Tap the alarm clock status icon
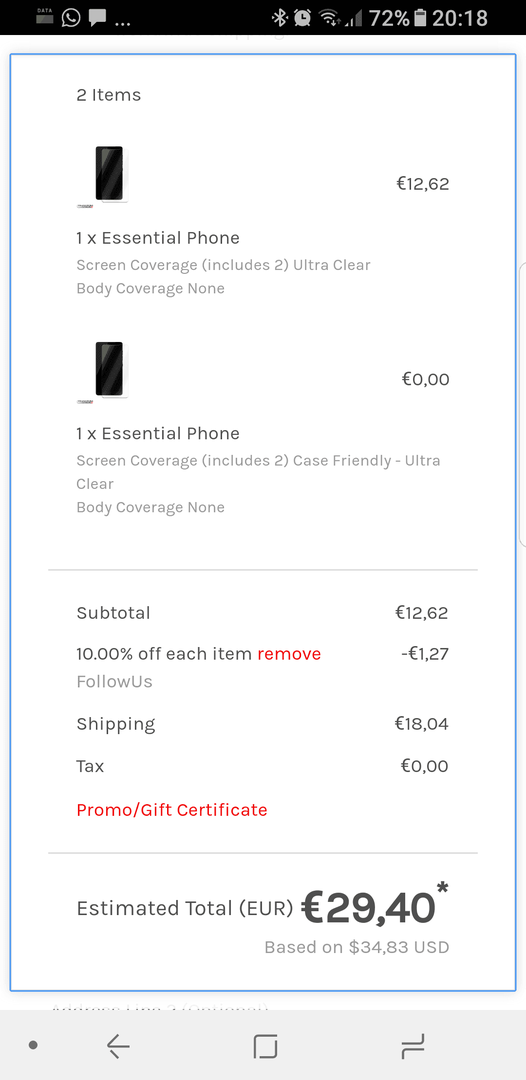This screenshot has width=526, height=1080. 302,18
